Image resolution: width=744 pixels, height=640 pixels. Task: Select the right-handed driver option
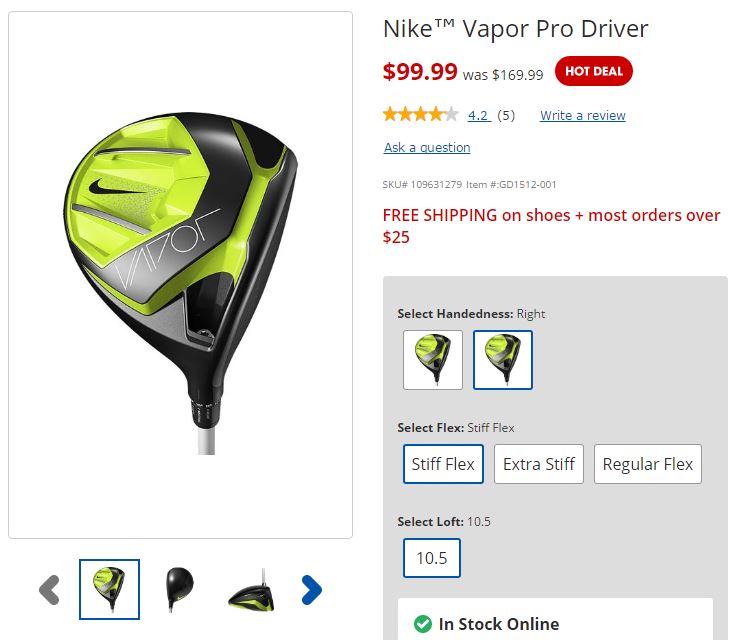tap(503, 360)
